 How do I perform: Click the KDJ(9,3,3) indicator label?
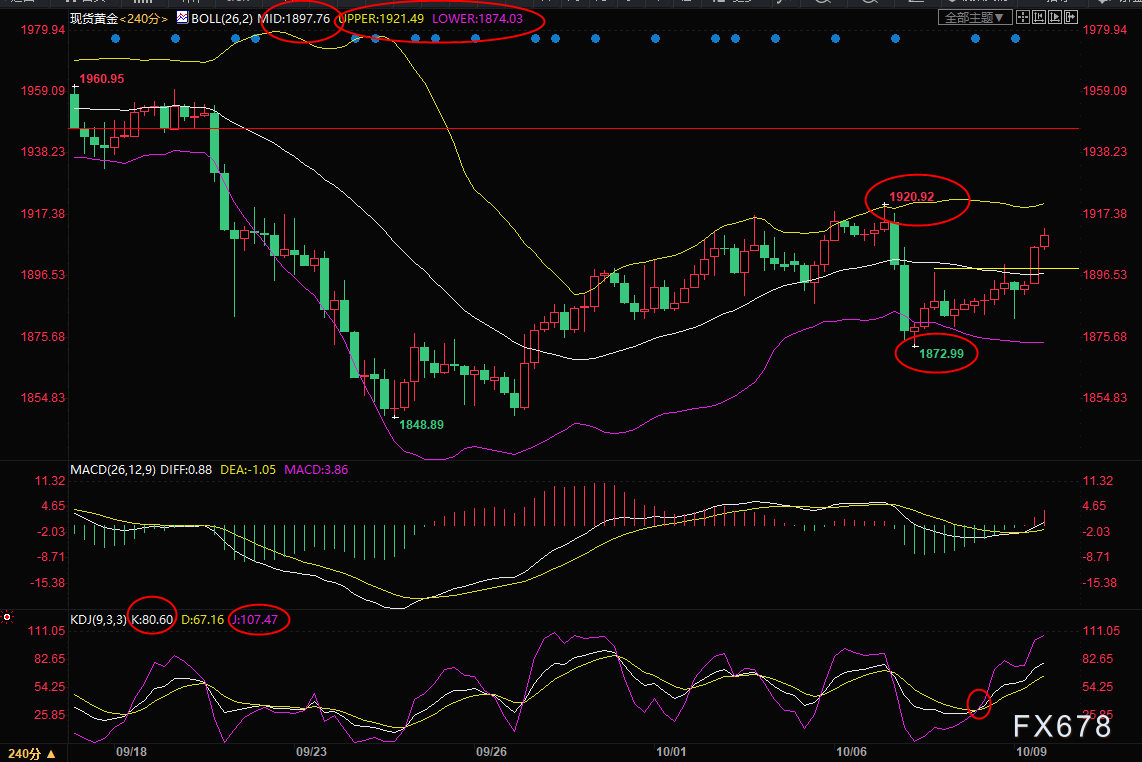[98, 620]
